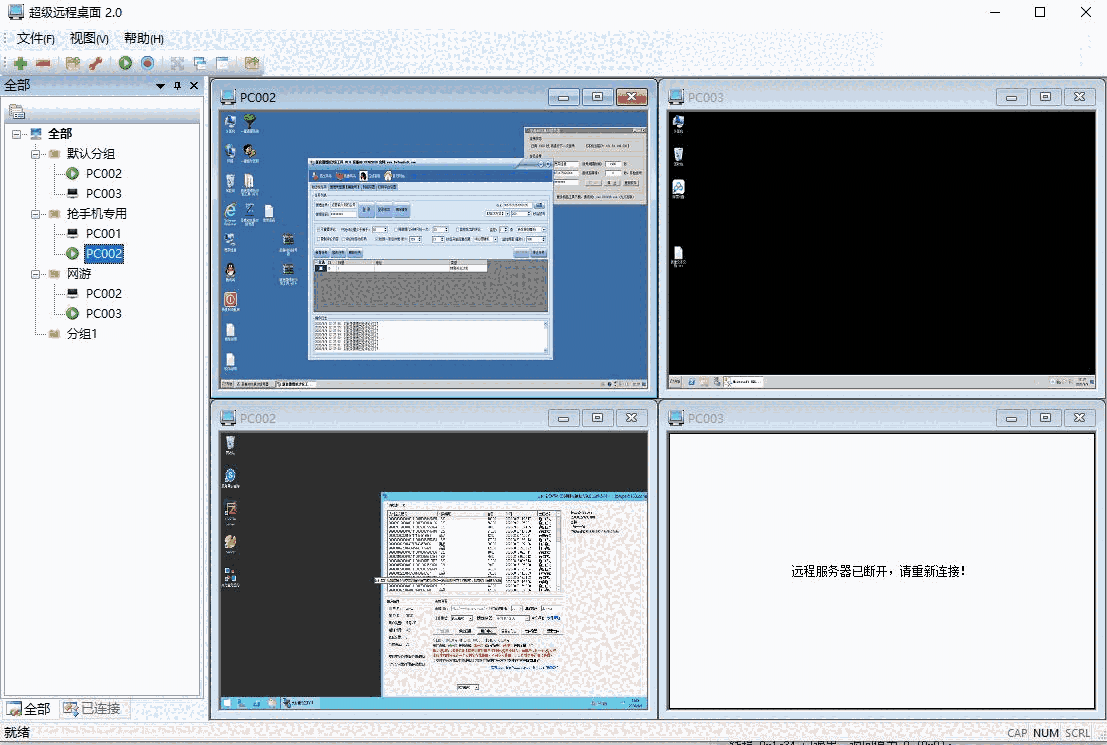Click the NUM indicator in status bar
The height and width of the screenshot is (745, 1107).
click(x=1046, y=733)
